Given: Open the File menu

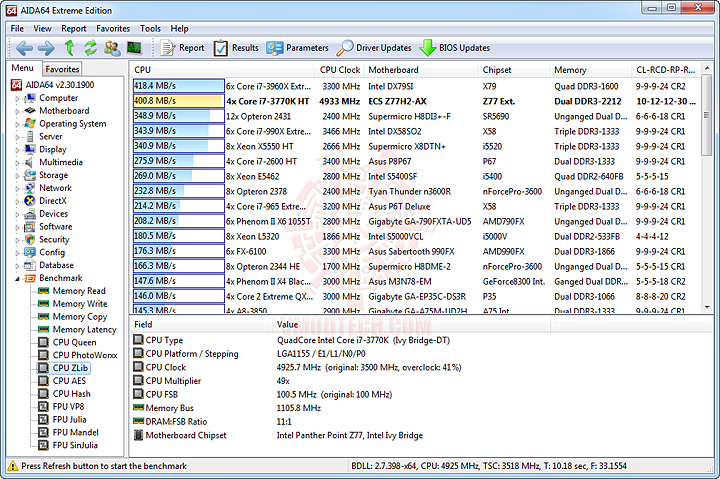Looking at the screenshot, I should pos(17,28).
